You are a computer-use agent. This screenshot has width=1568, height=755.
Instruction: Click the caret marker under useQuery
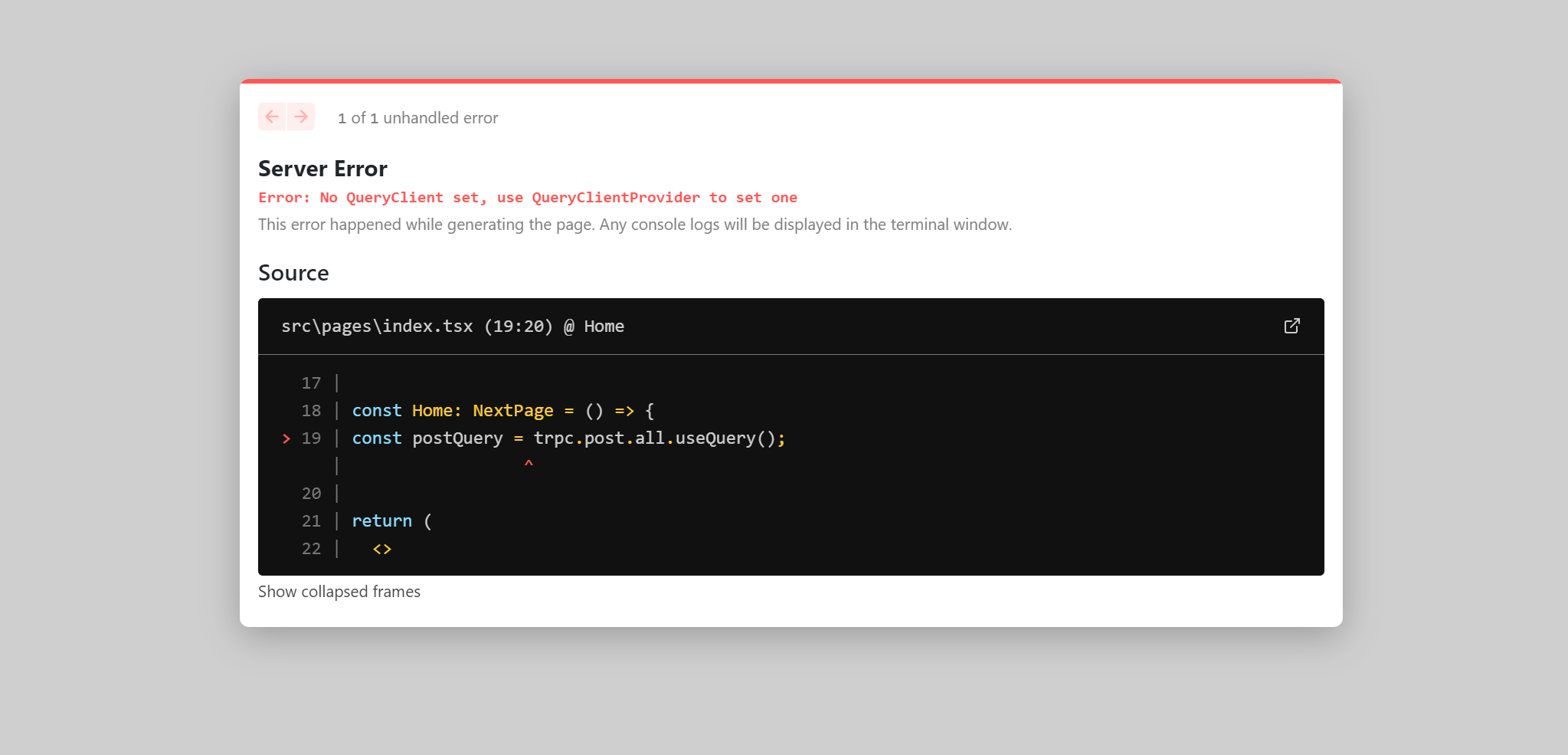[529, 464]
